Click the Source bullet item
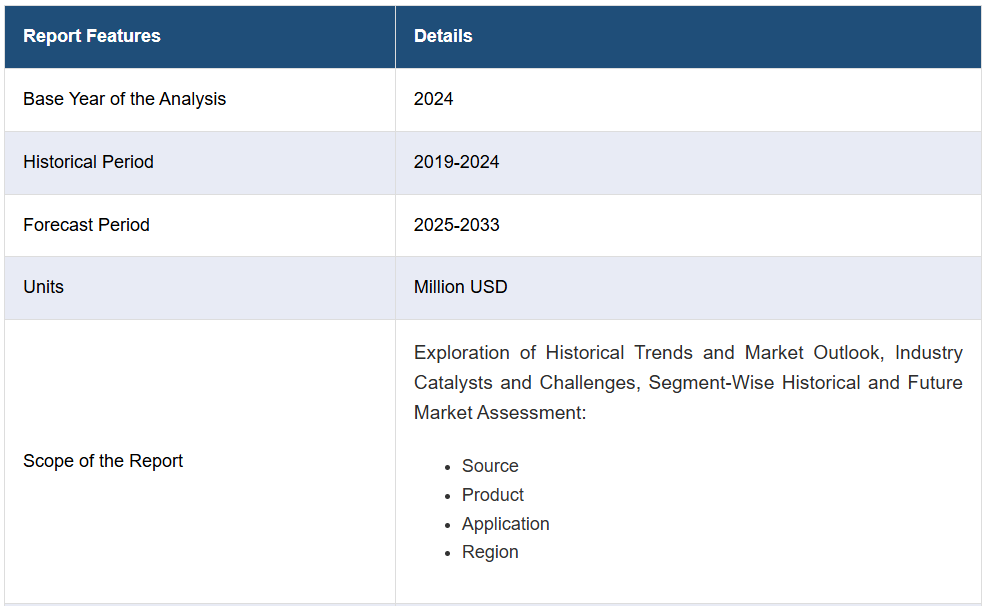The image size is (987, 606). tap(490, 466)
